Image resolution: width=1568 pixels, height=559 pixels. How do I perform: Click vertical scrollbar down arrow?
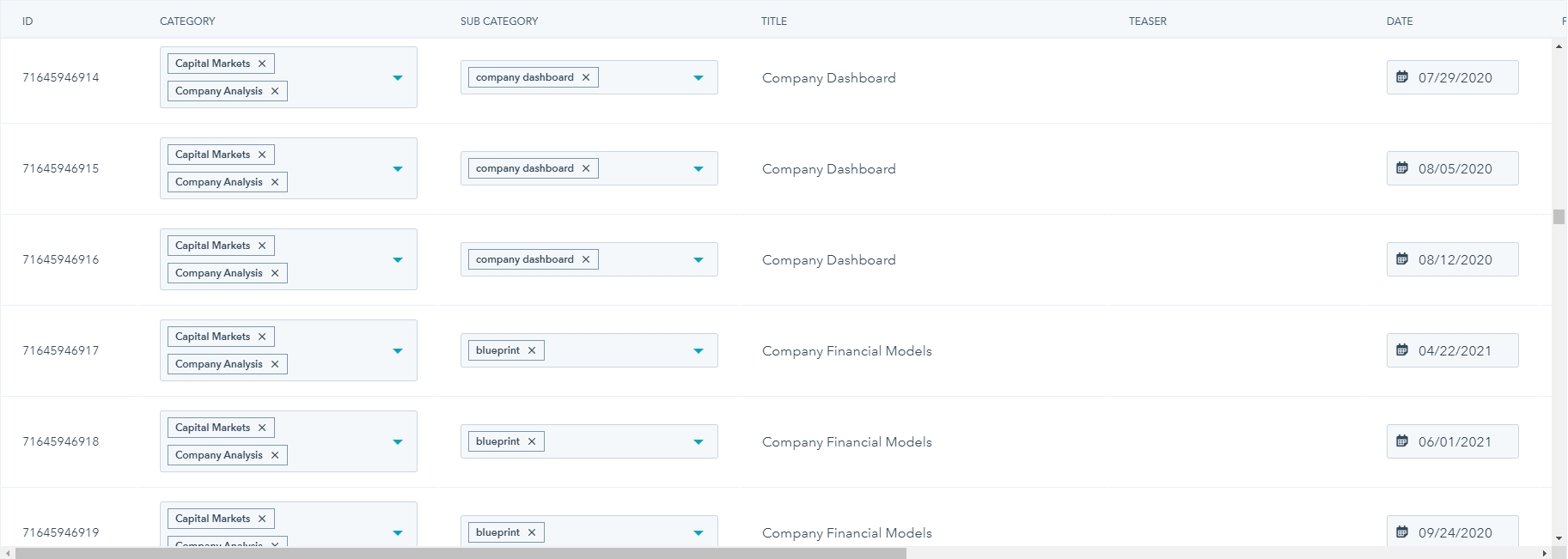(x=1559, y=538)
